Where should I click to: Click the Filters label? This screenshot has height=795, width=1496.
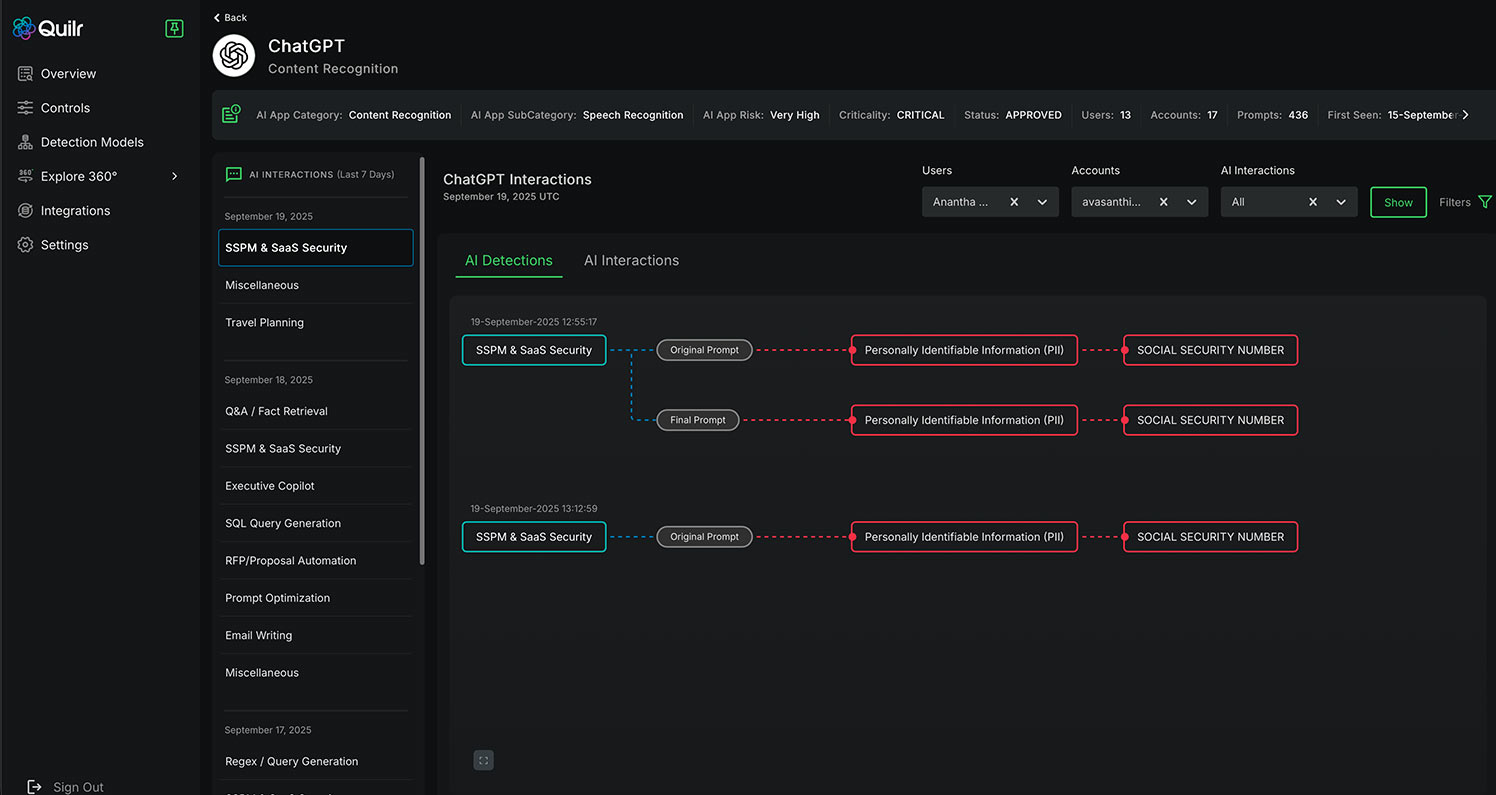point(1455,202)
